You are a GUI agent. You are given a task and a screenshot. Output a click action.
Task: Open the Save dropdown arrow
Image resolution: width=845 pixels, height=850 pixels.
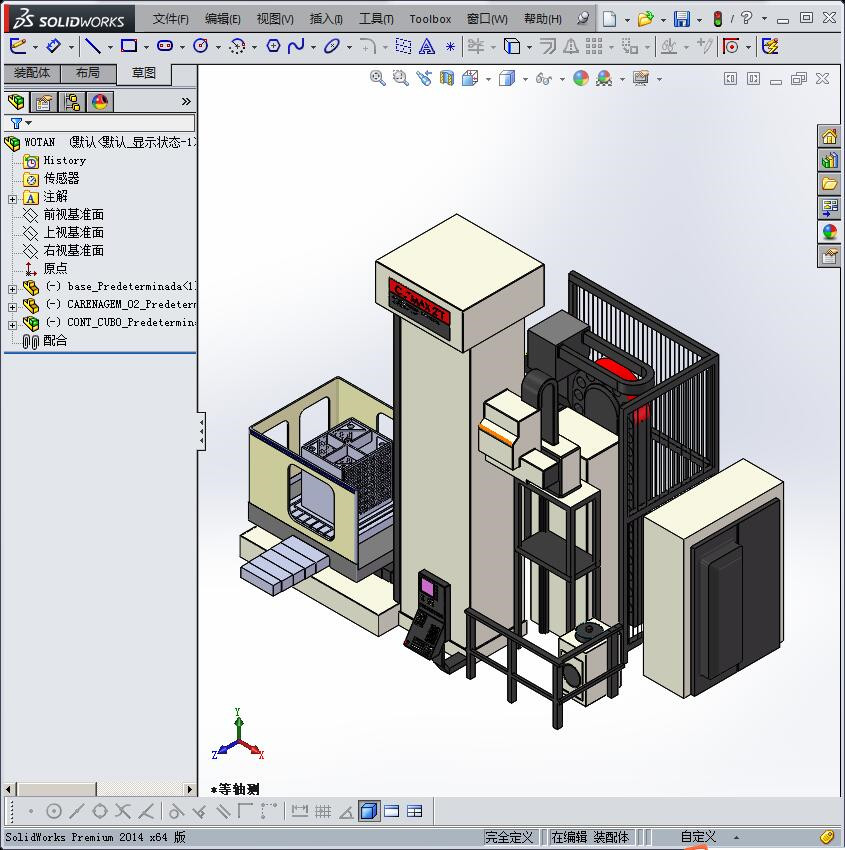click(x=699, y=20)
